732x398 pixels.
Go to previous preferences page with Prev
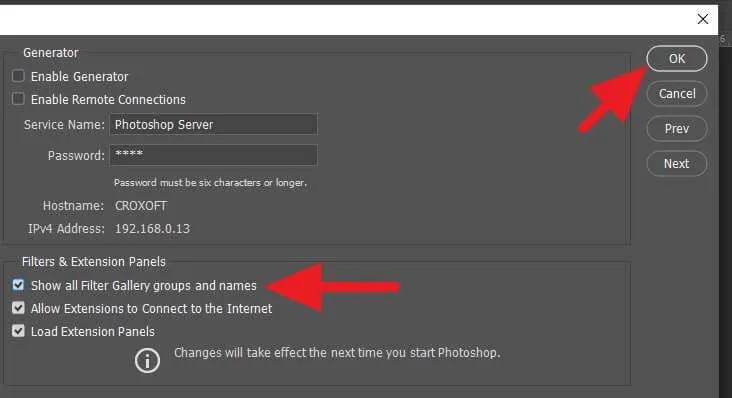click(677, 129)
